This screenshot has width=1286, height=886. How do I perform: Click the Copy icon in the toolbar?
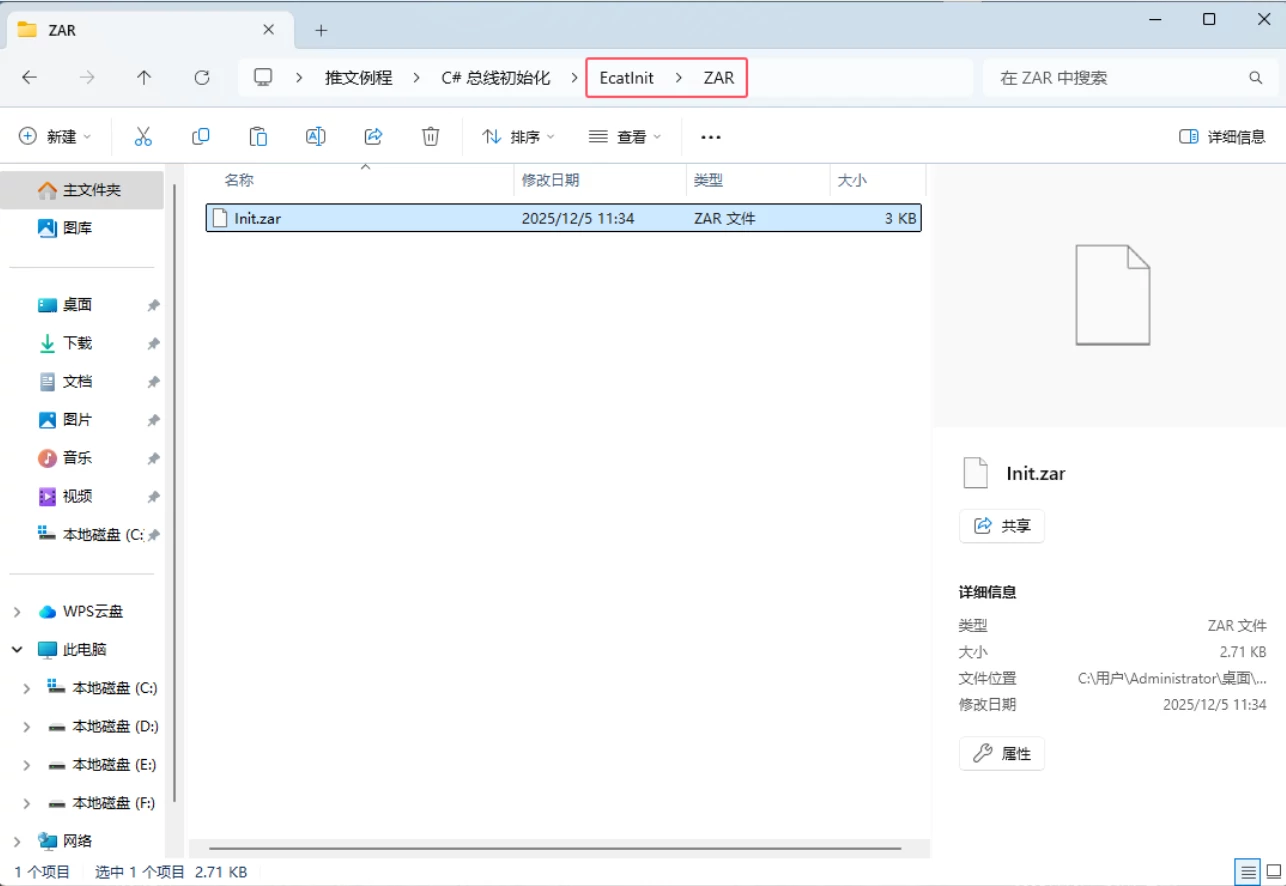tap(200, 136)
